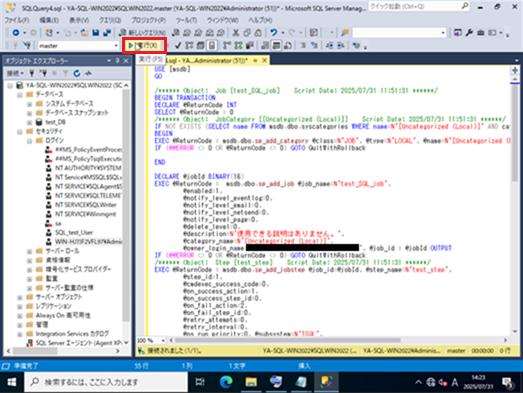The height and width of the screenshot is (393, 523).
Task: Click the Comment Out selected lines icon
Action: (x=303, y=45)
